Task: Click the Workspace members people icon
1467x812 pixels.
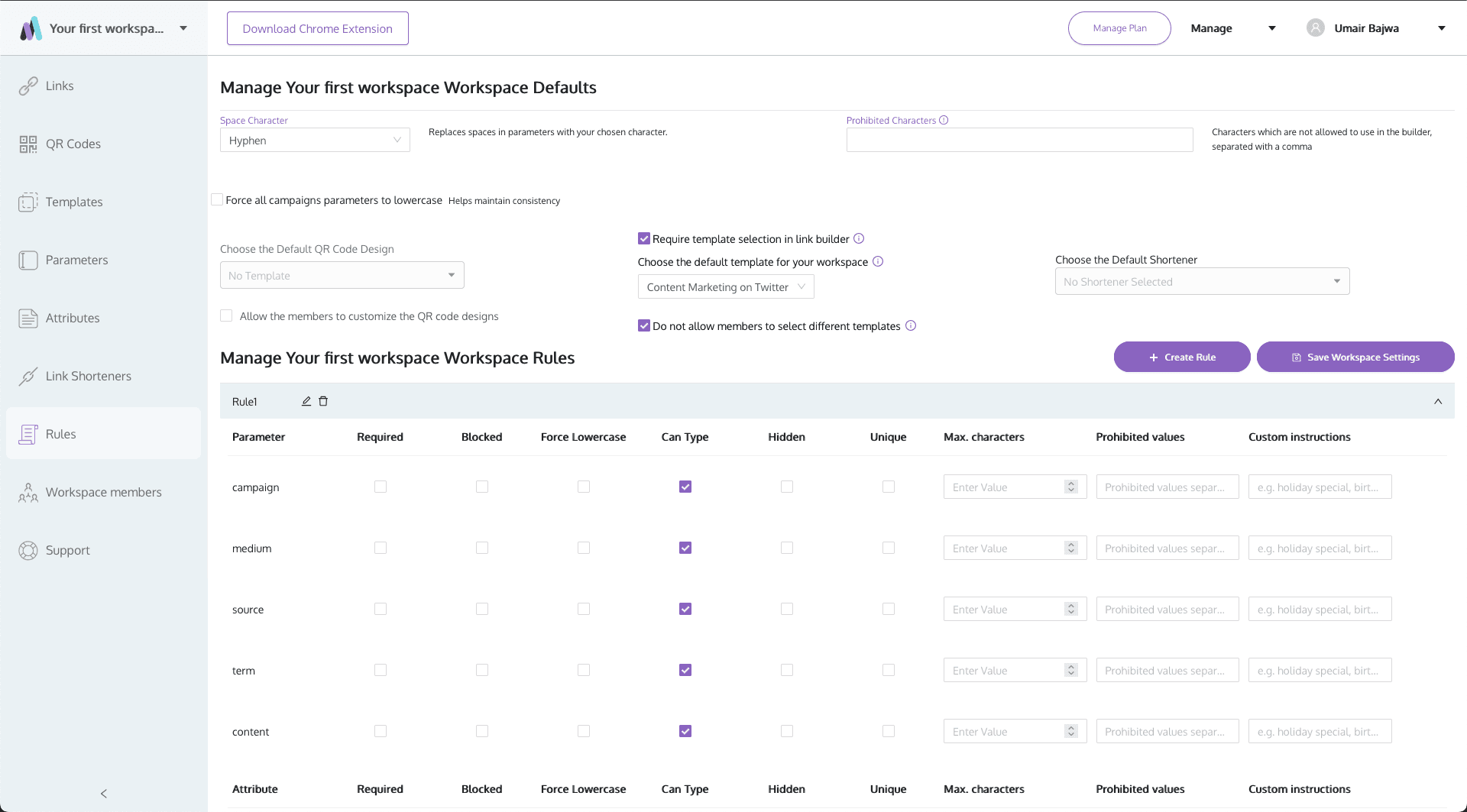Action: click(x=28, y=493)
